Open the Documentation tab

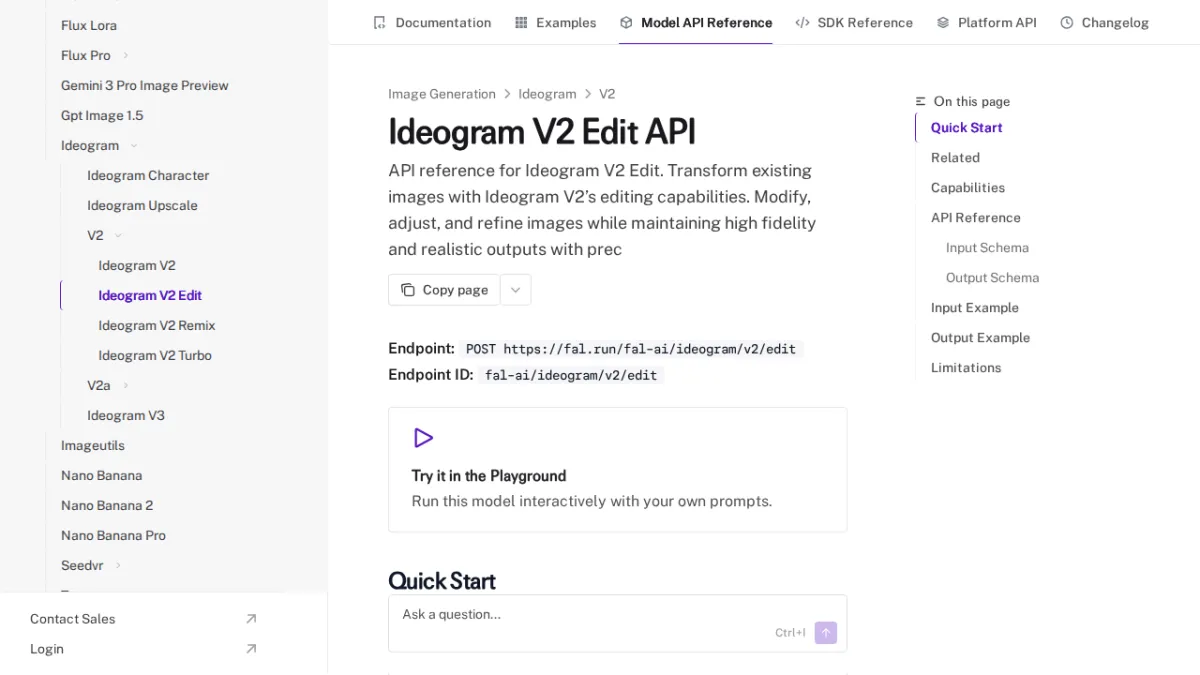point(432,22)
